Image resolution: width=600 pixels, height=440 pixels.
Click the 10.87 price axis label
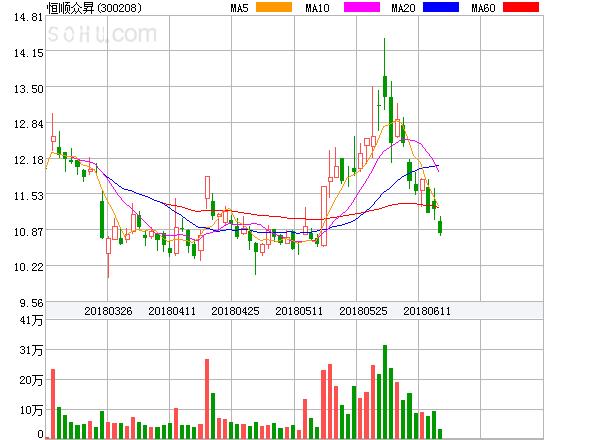coord(28,232)
